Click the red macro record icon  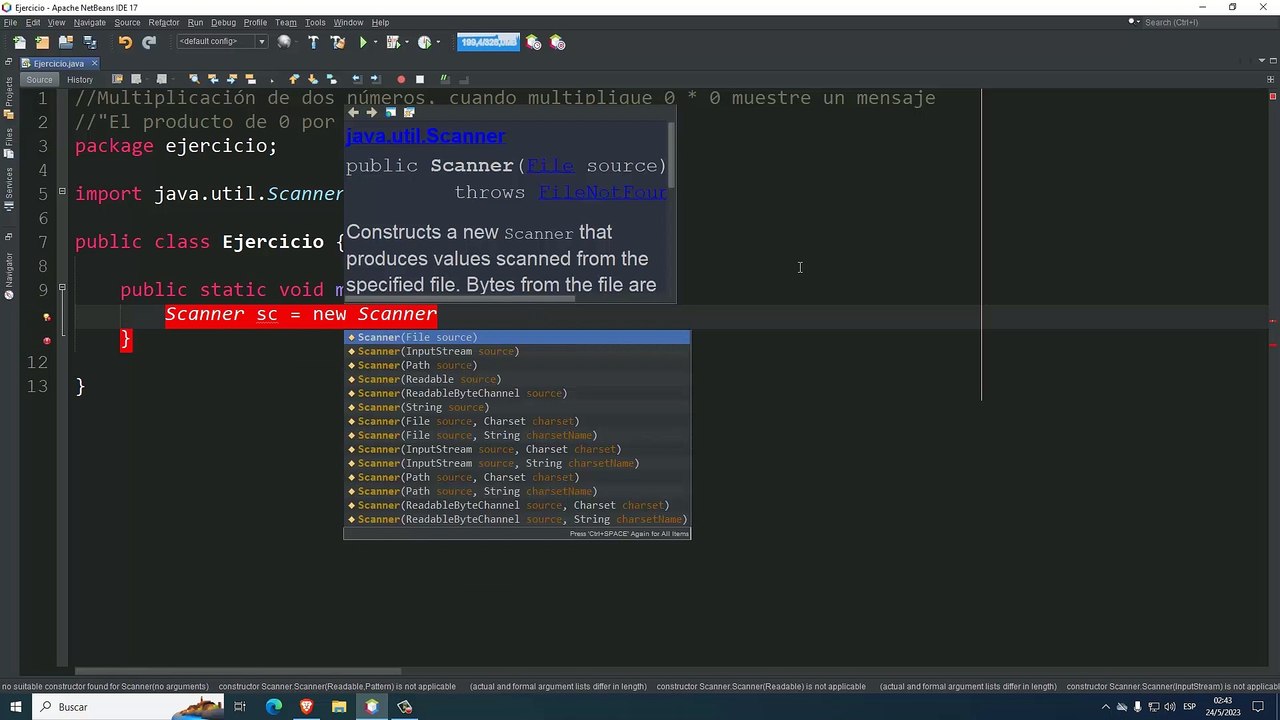[x=401, y=79]
